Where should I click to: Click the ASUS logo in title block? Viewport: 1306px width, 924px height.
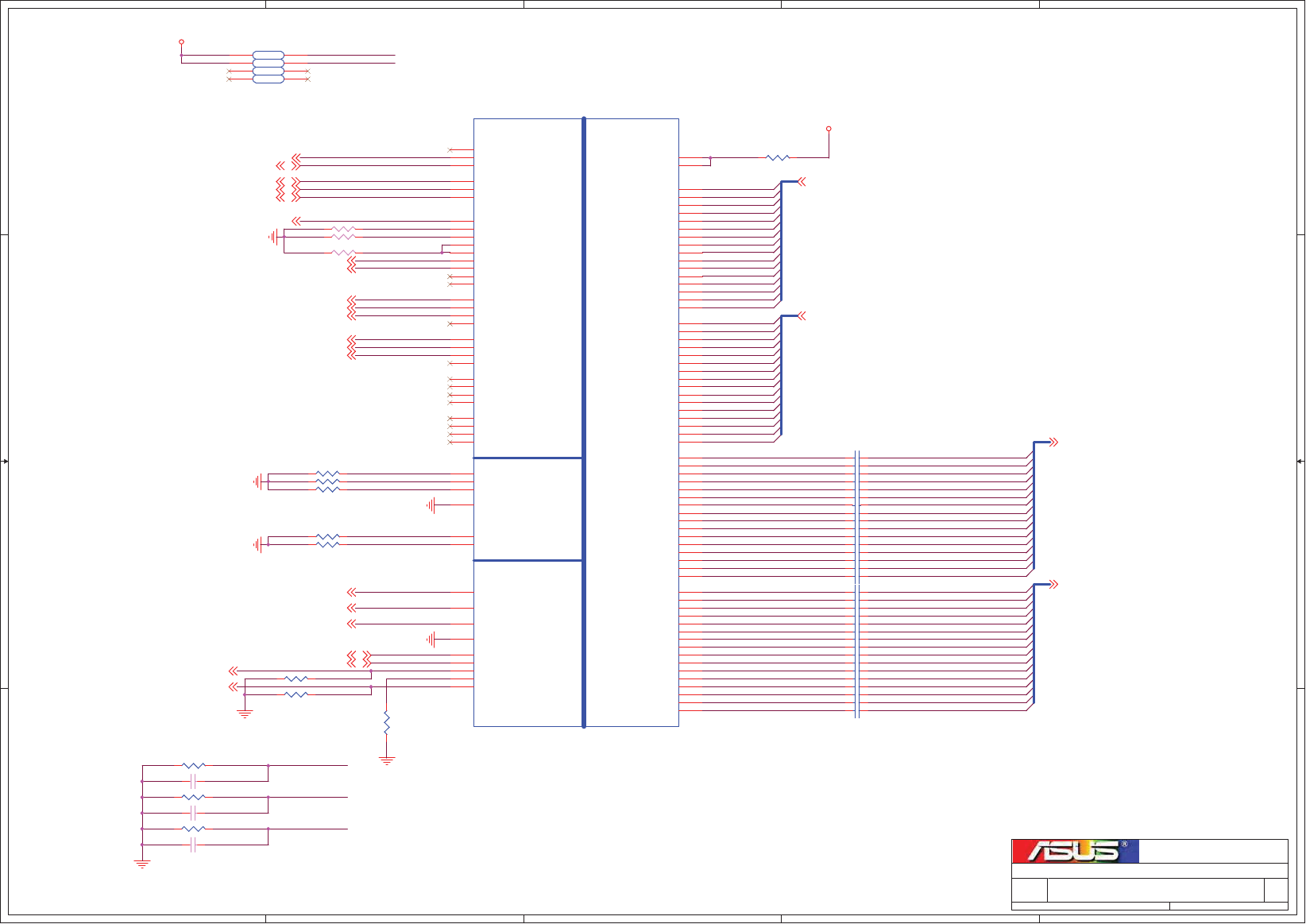1075,851
